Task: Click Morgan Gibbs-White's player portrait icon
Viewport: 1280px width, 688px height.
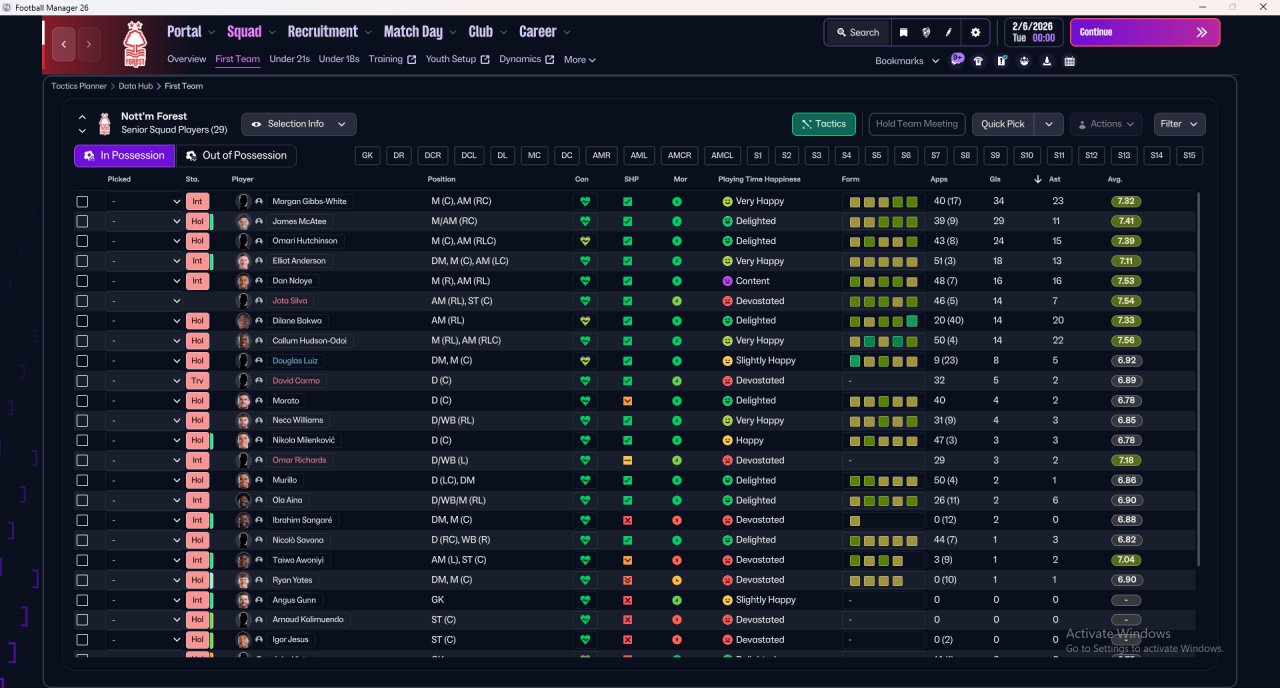Action: click(x=242, y=201)
